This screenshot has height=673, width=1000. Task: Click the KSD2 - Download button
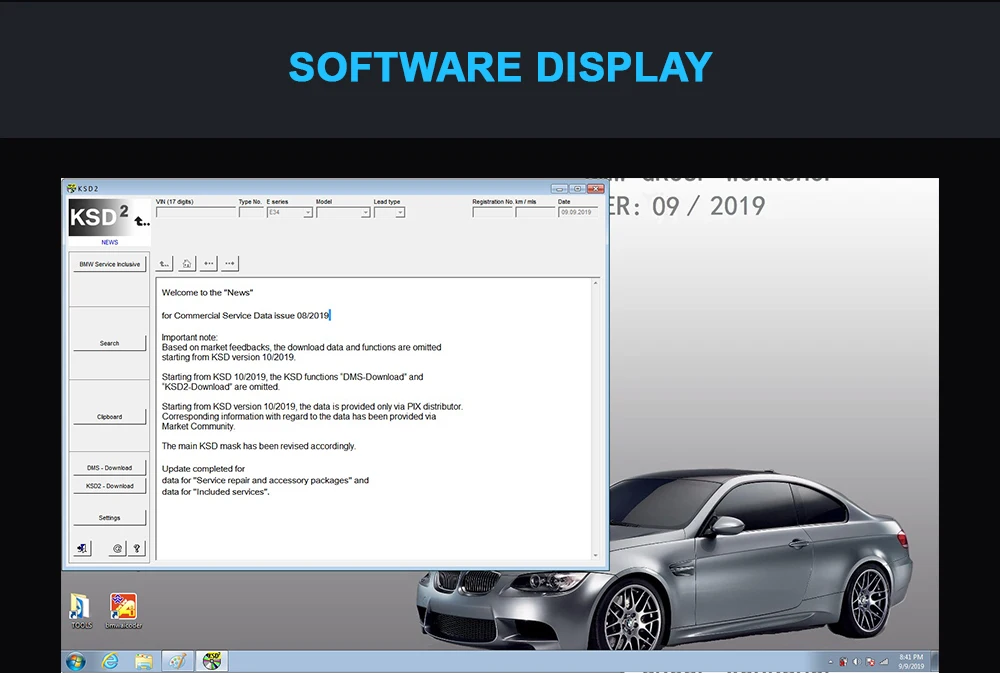pyautogui.click(x=110, y=485)
